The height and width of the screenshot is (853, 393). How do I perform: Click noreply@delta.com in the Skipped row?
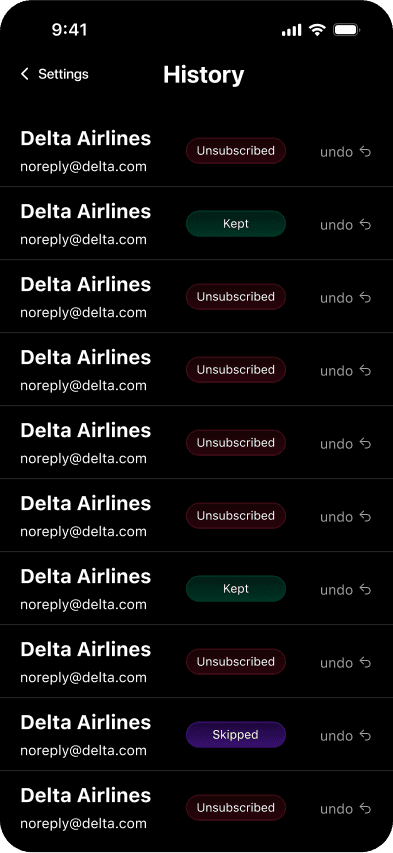tap(83, 751)
